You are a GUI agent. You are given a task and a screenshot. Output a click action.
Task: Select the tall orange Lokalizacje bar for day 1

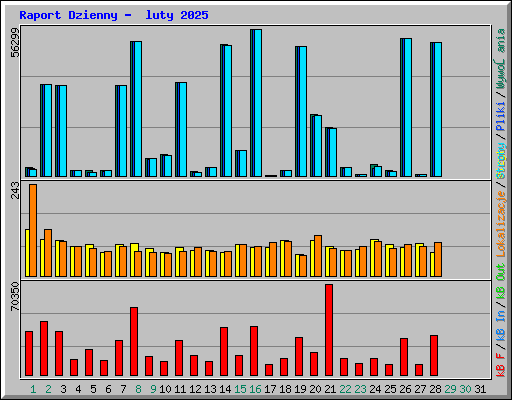click(33, 230)
